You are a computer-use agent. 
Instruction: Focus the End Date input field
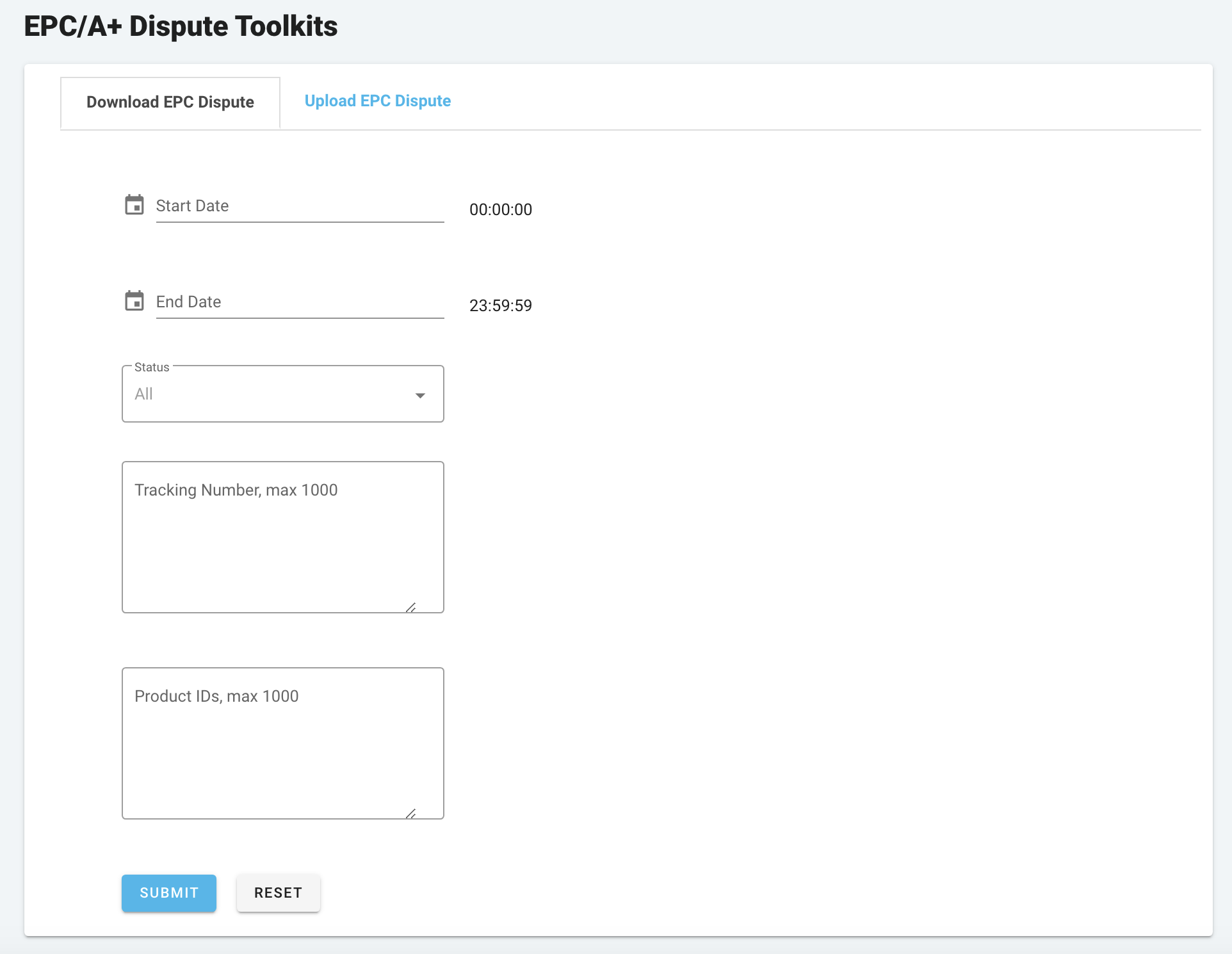click(x=300, y=302)
